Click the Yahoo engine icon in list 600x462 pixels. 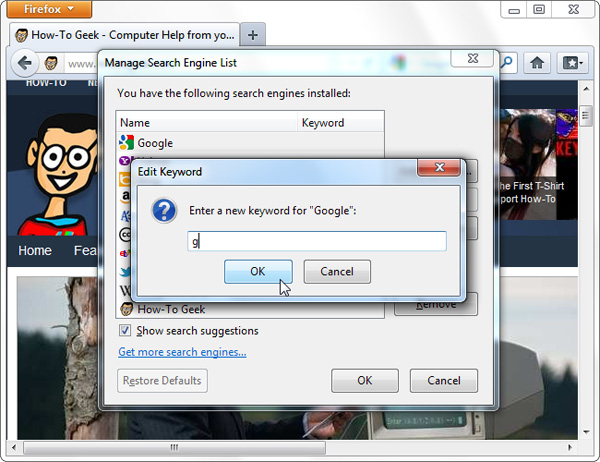[x=126, y=160]
